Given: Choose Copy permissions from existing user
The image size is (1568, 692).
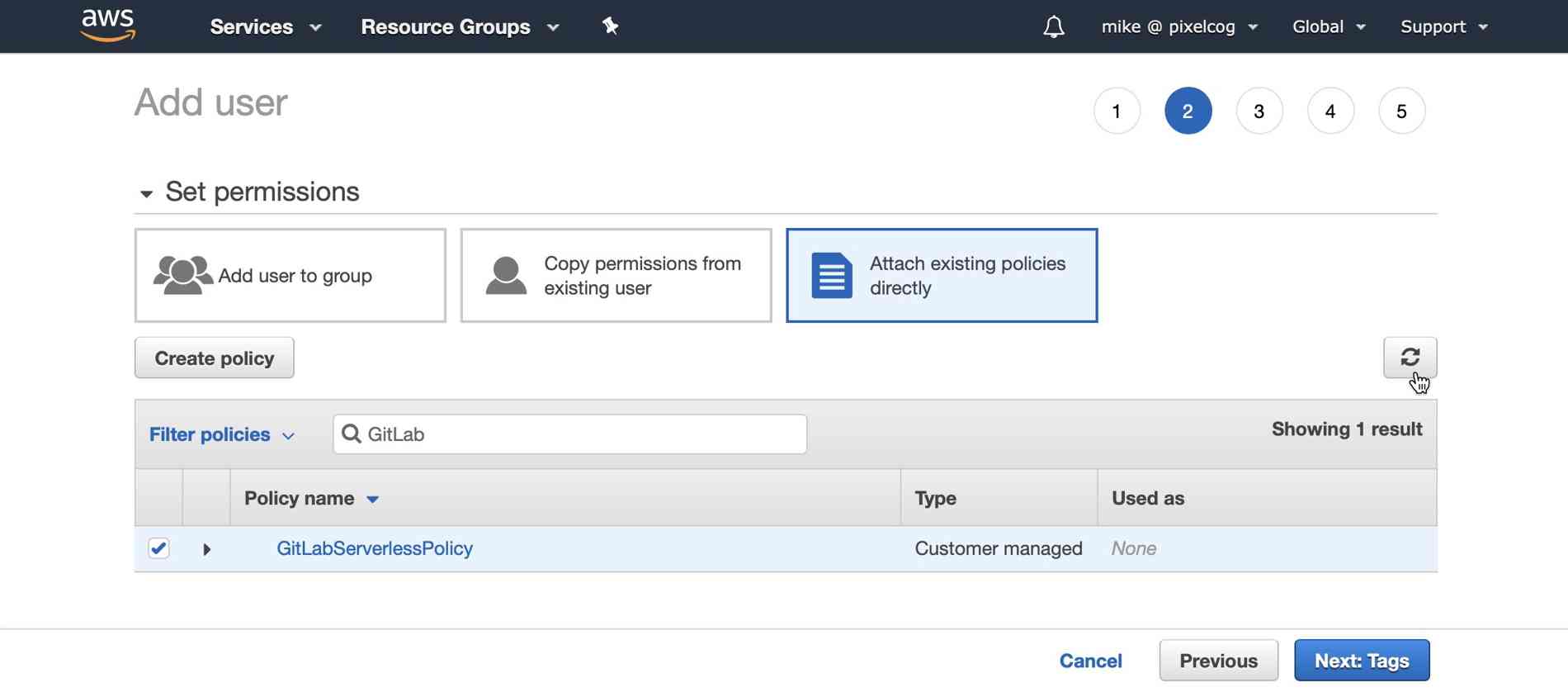Looking at the screenshot, I should coord(616,275).
